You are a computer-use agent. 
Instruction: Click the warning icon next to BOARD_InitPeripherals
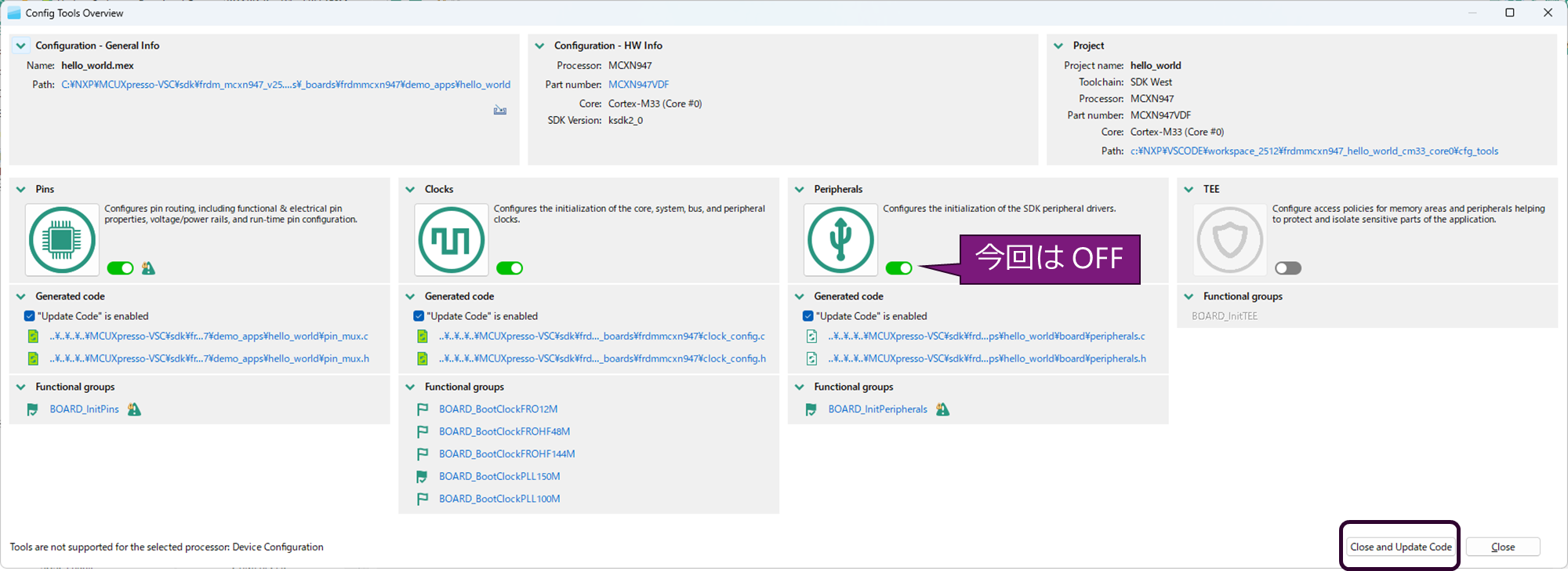(x=942, y=409)
